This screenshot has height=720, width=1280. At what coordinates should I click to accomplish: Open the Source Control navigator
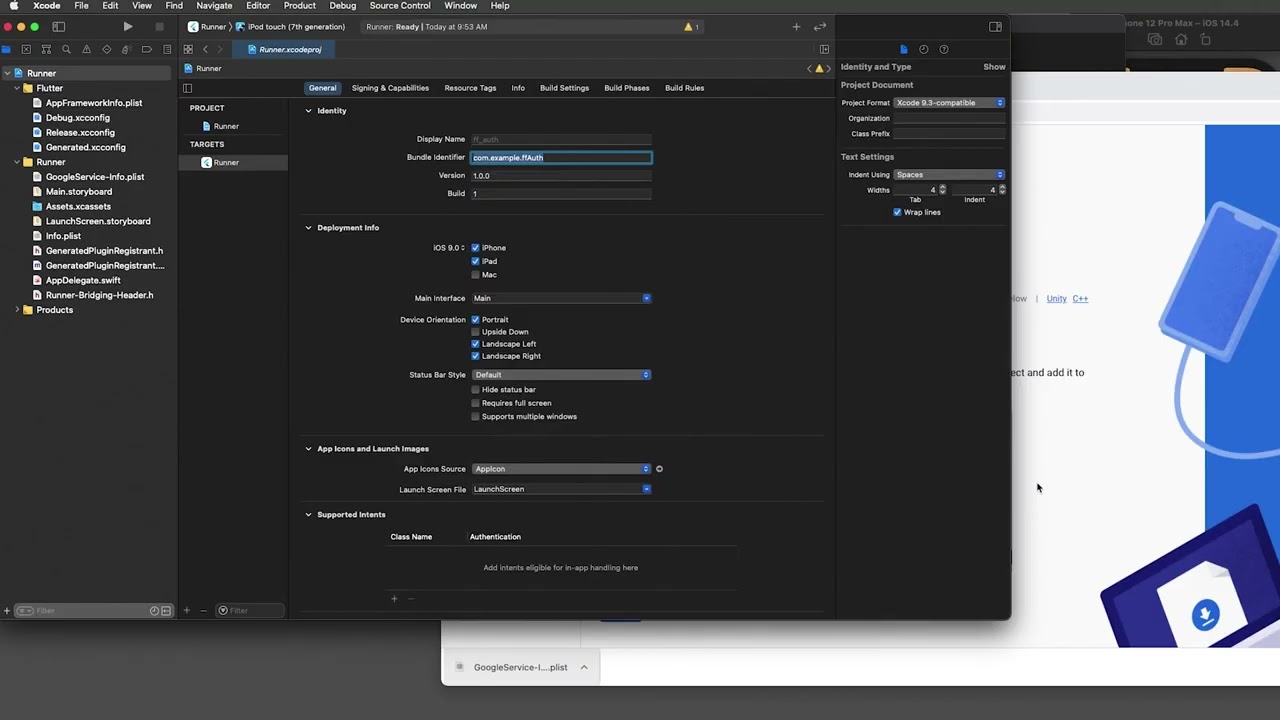coord(26,49)
